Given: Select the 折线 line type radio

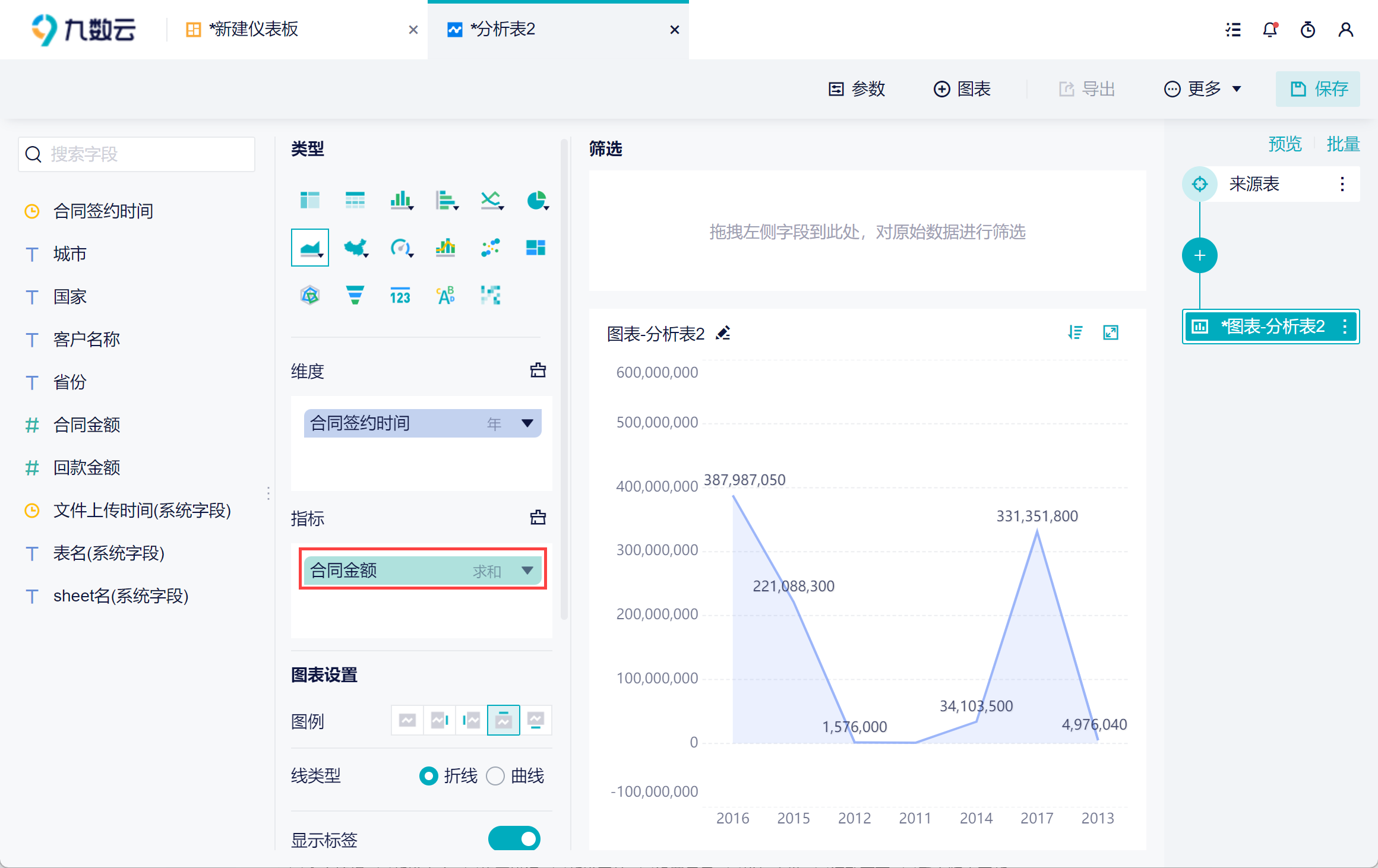Looking at the screenshot, I should tap(428, 776).
